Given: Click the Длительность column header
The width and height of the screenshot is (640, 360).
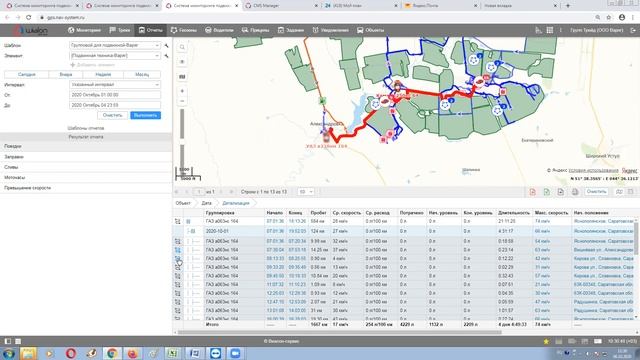Looking at the screenshot, I should click(513, 213).
